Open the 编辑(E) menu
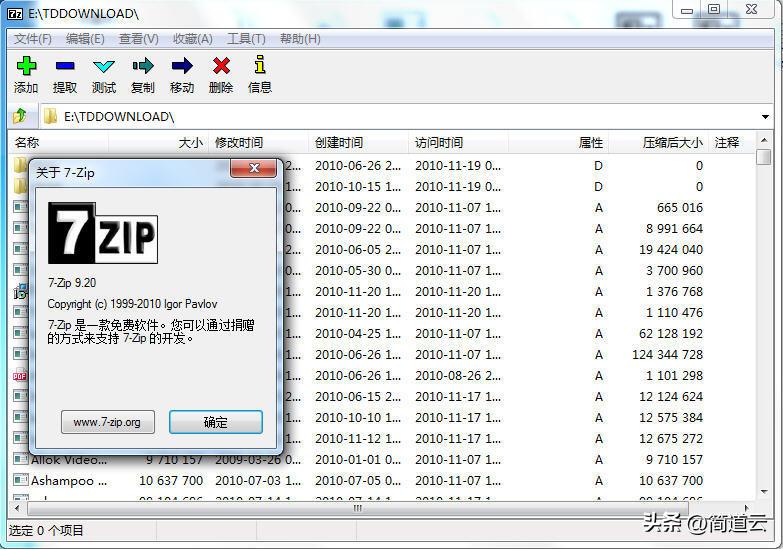Screen dimensions: 783x549 (x=85, y=39)
